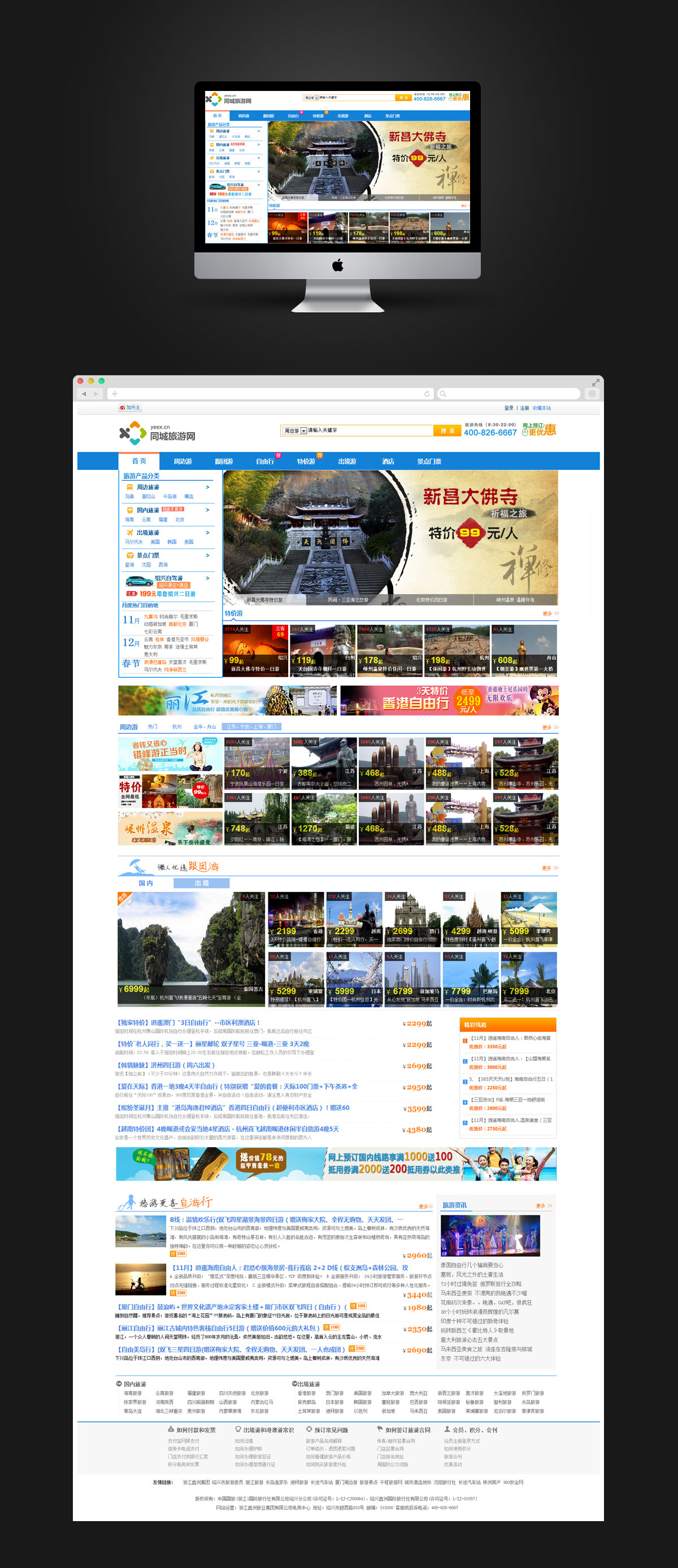Click the bus icon beside 周边旅游

(x=129, y=487)
